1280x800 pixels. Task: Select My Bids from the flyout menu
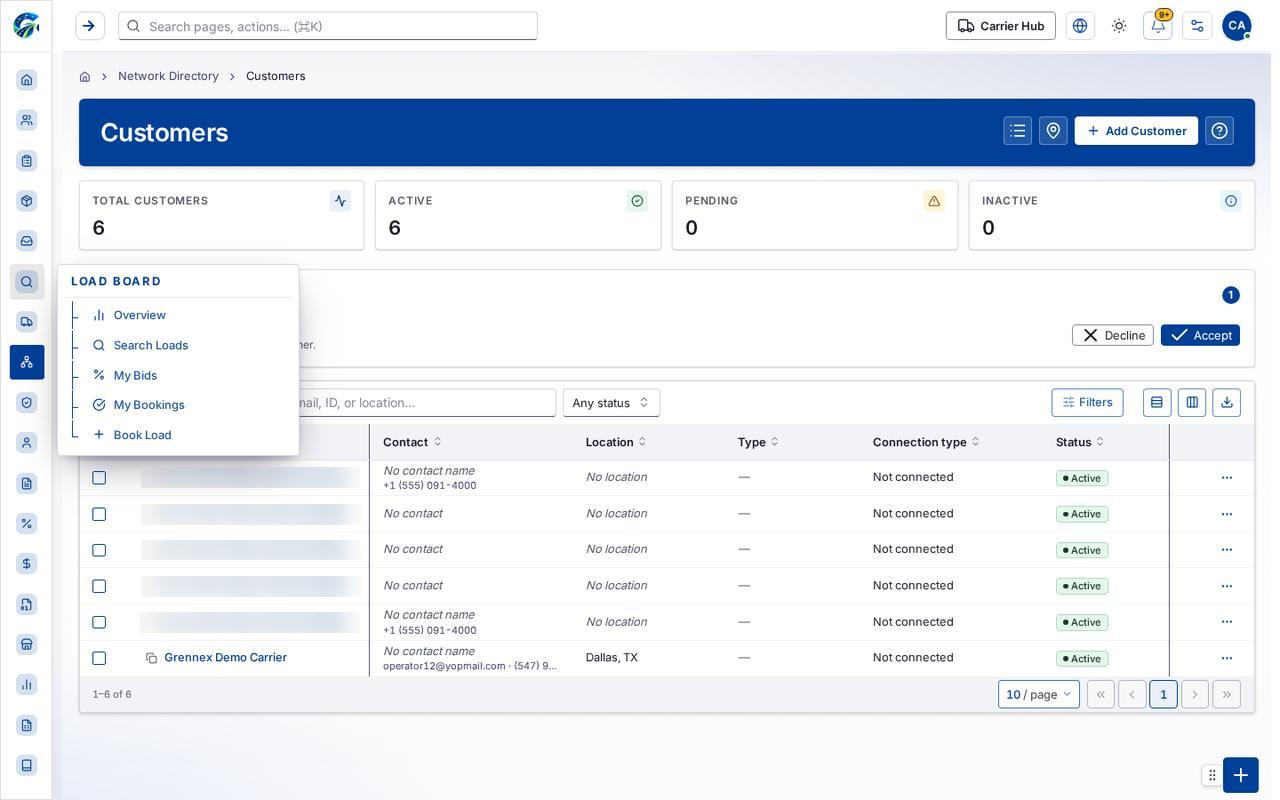(135, 375)
